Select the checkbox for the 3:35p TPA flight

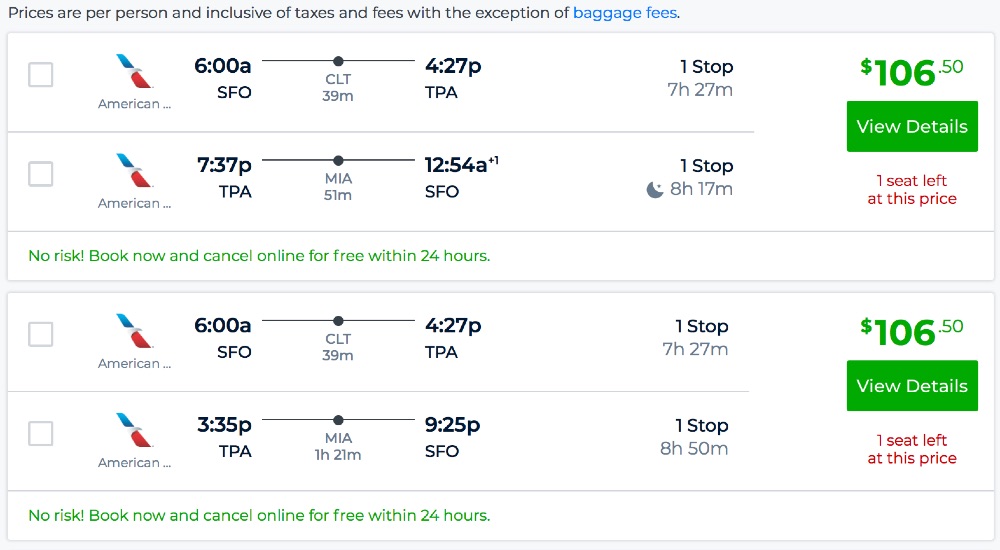41,434
